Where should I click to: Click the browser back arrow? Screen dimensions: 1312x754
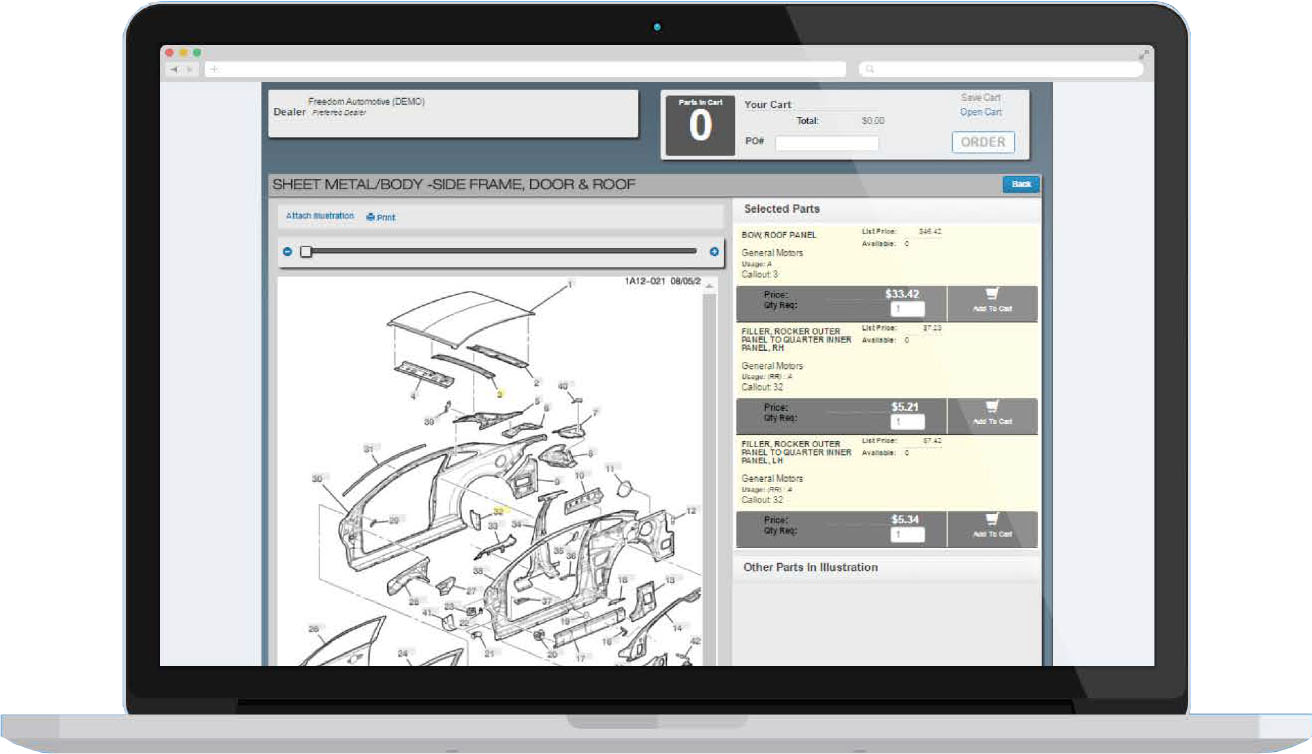[174, 70]
